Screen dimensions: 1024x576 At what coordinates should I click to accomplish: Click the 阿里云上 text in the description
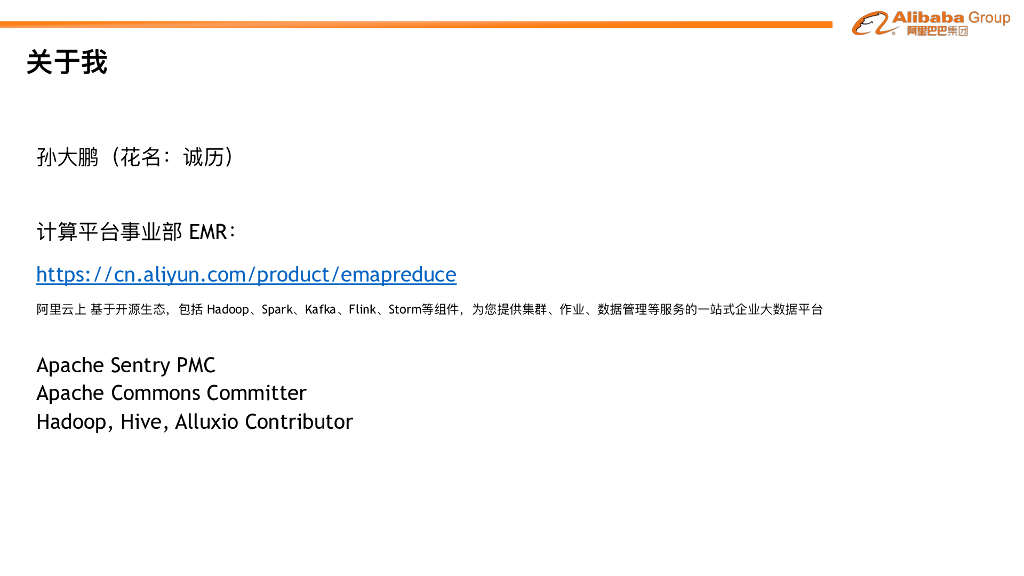[x=60, y=310]
